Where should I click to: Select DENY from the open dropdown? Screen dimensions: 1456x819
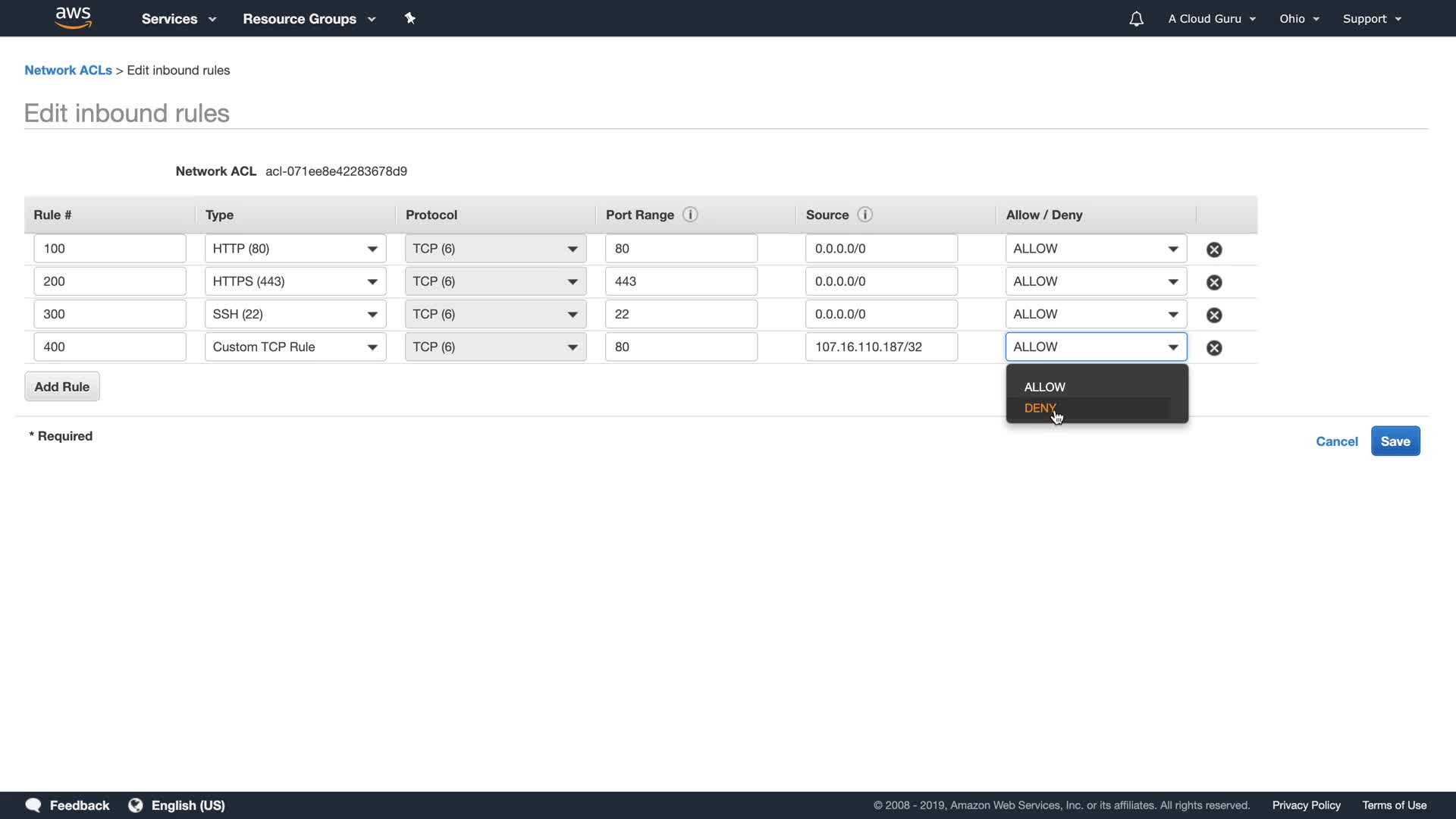1040,408
